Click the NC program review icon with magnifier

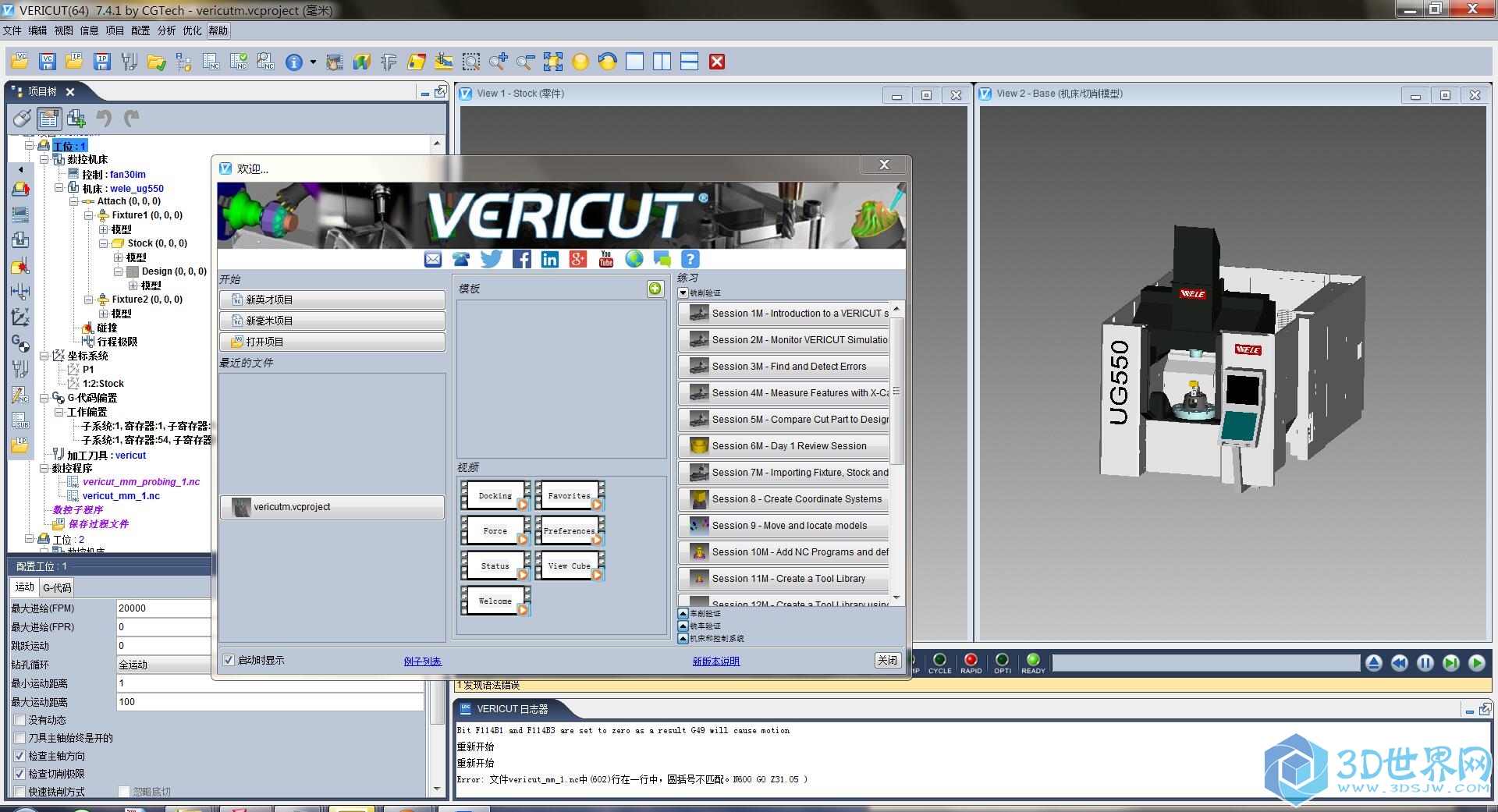coord(266,62)
